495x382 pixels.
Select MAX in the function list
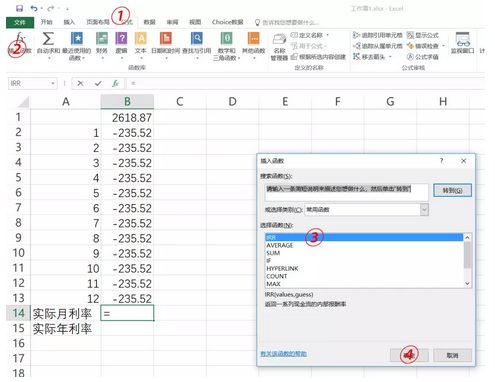pos(364,284)
